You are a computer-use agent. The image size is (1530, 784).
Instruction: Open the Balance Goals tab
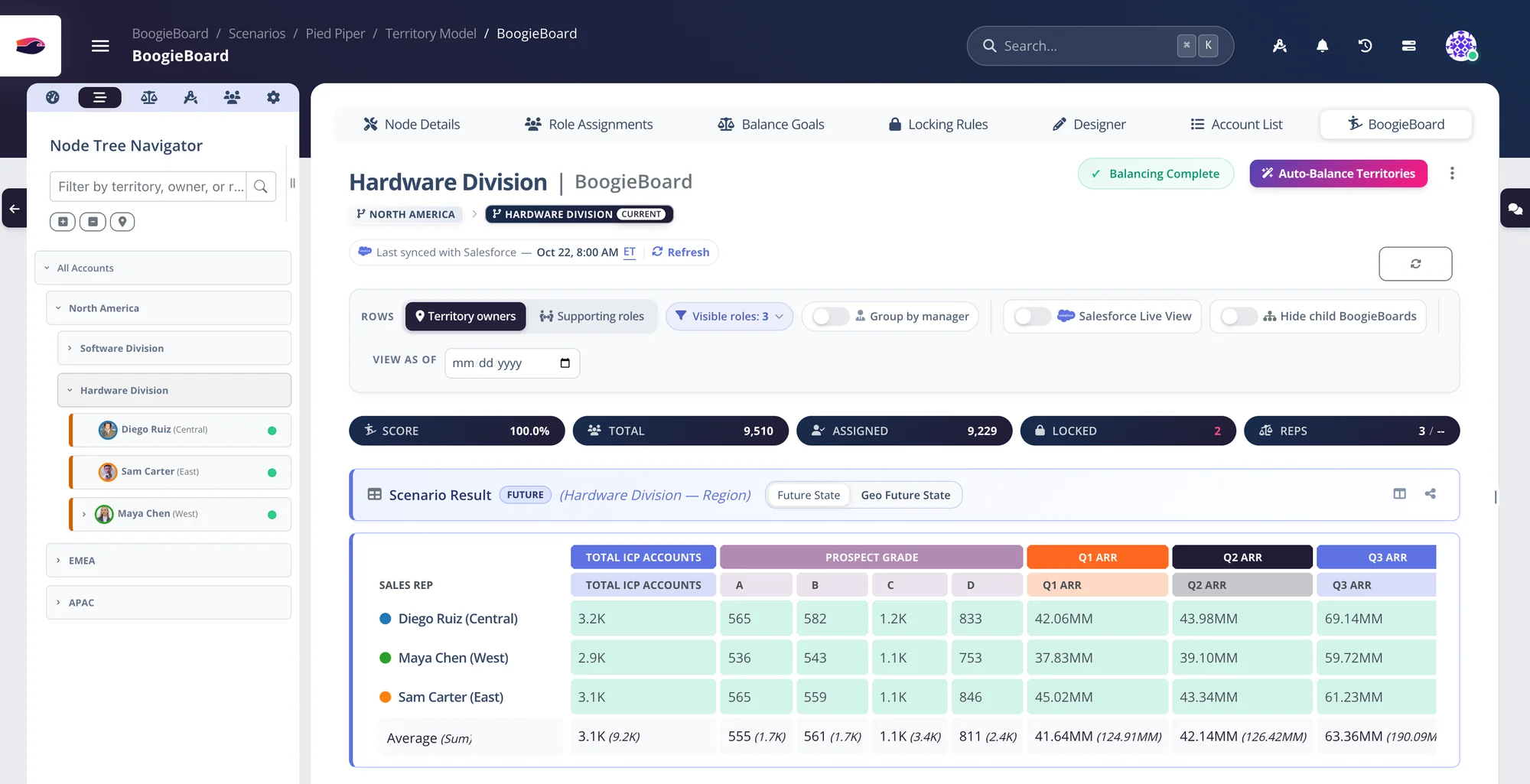pos(771,124)
